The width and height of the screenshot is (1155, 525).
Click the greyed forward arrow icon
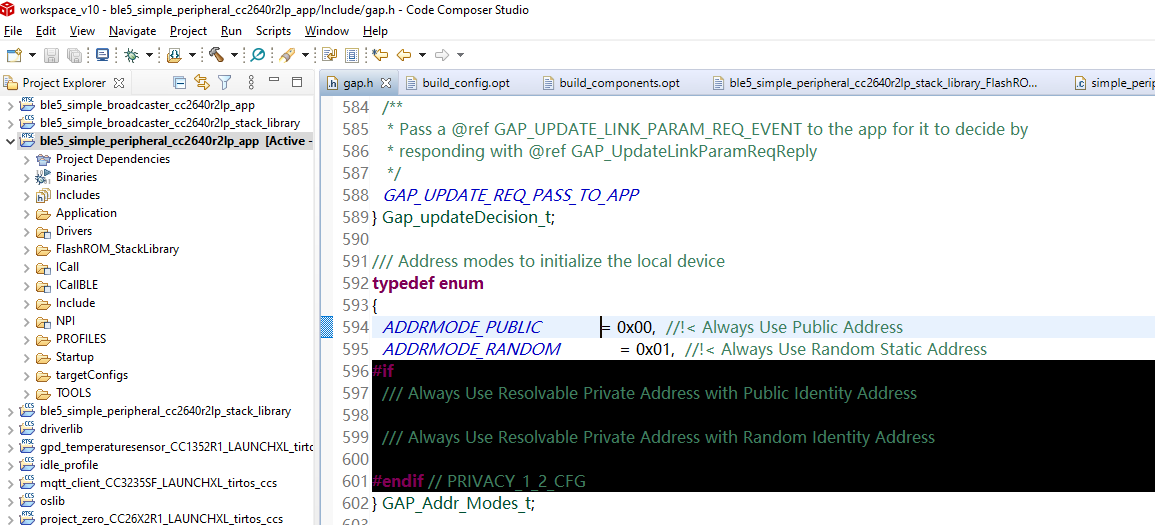click(442, 55)
